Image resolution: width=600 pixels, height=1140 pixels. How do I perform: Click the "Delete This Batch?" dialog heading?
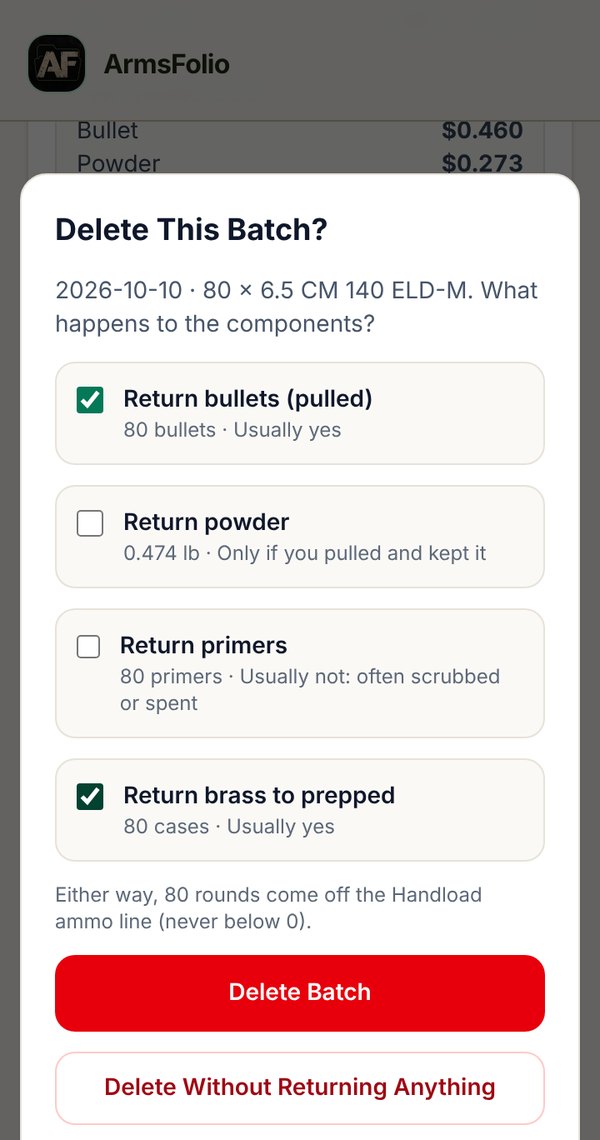point(191,230)
